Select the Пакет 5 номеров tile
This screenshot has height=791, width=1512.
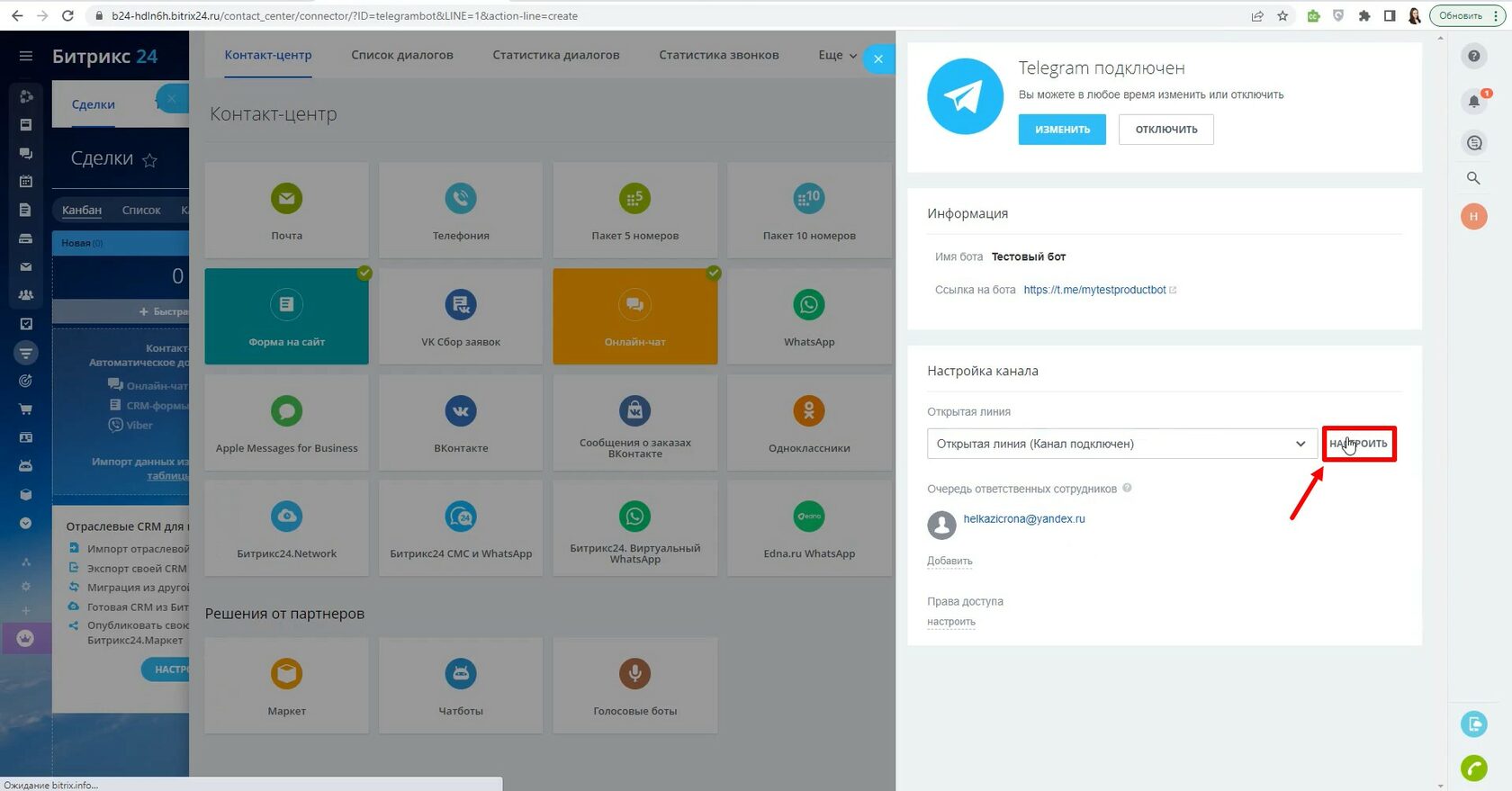[x=635, y=210]
